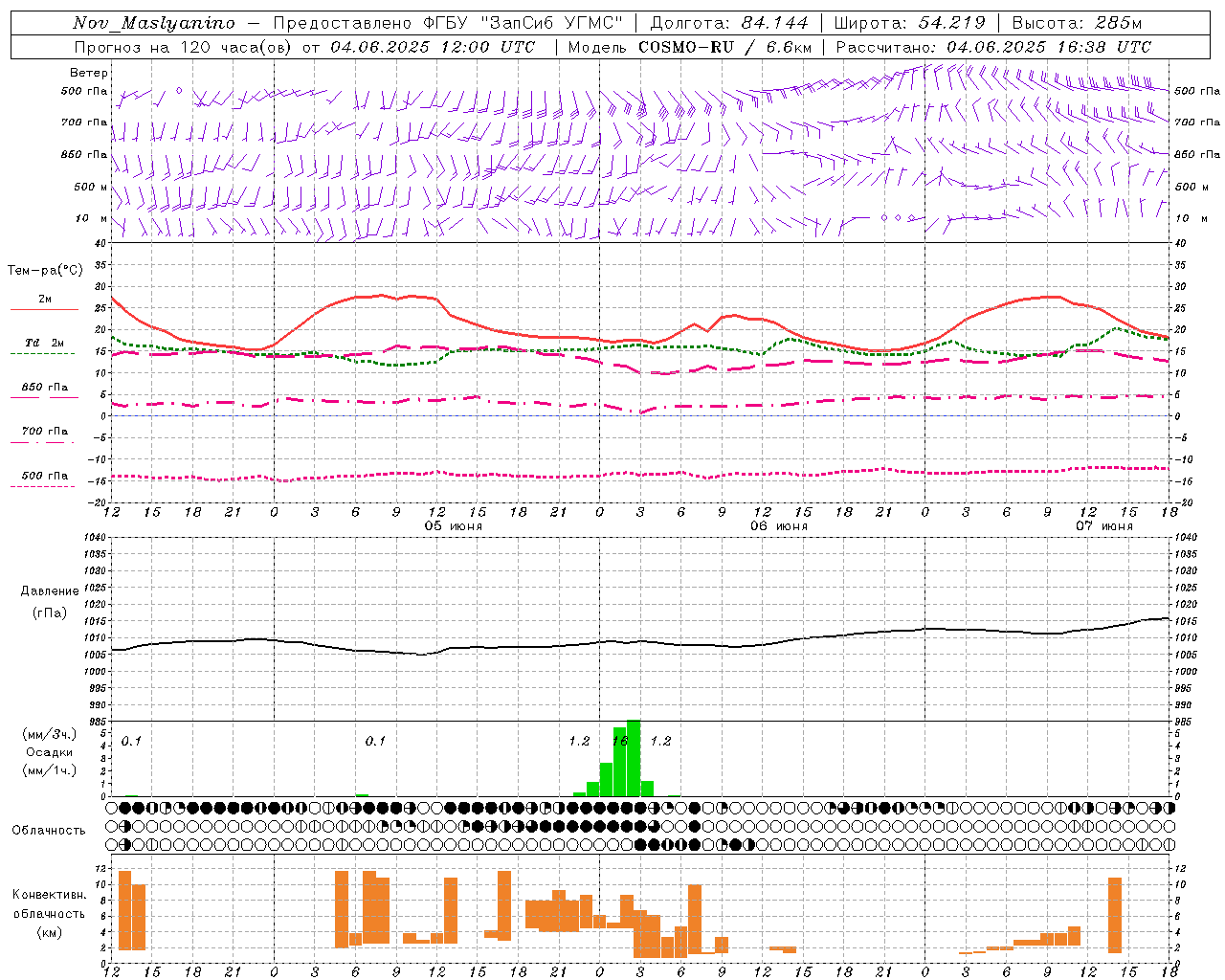Click the tallest green precipitation bar
The image size is (1225, 980).
pos(634,758)
